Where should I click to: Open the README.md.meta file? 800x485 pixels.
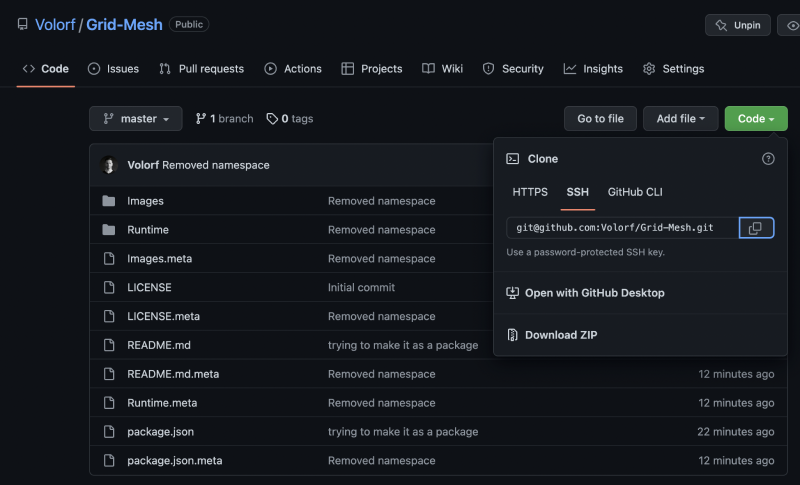click(x=173, y=374)
